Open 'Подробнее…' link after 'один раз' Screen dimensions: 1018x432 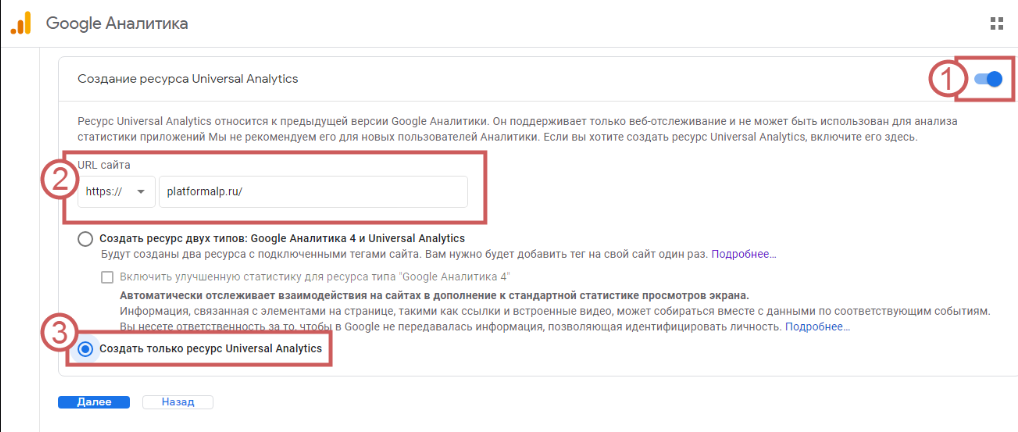(743, 255)
